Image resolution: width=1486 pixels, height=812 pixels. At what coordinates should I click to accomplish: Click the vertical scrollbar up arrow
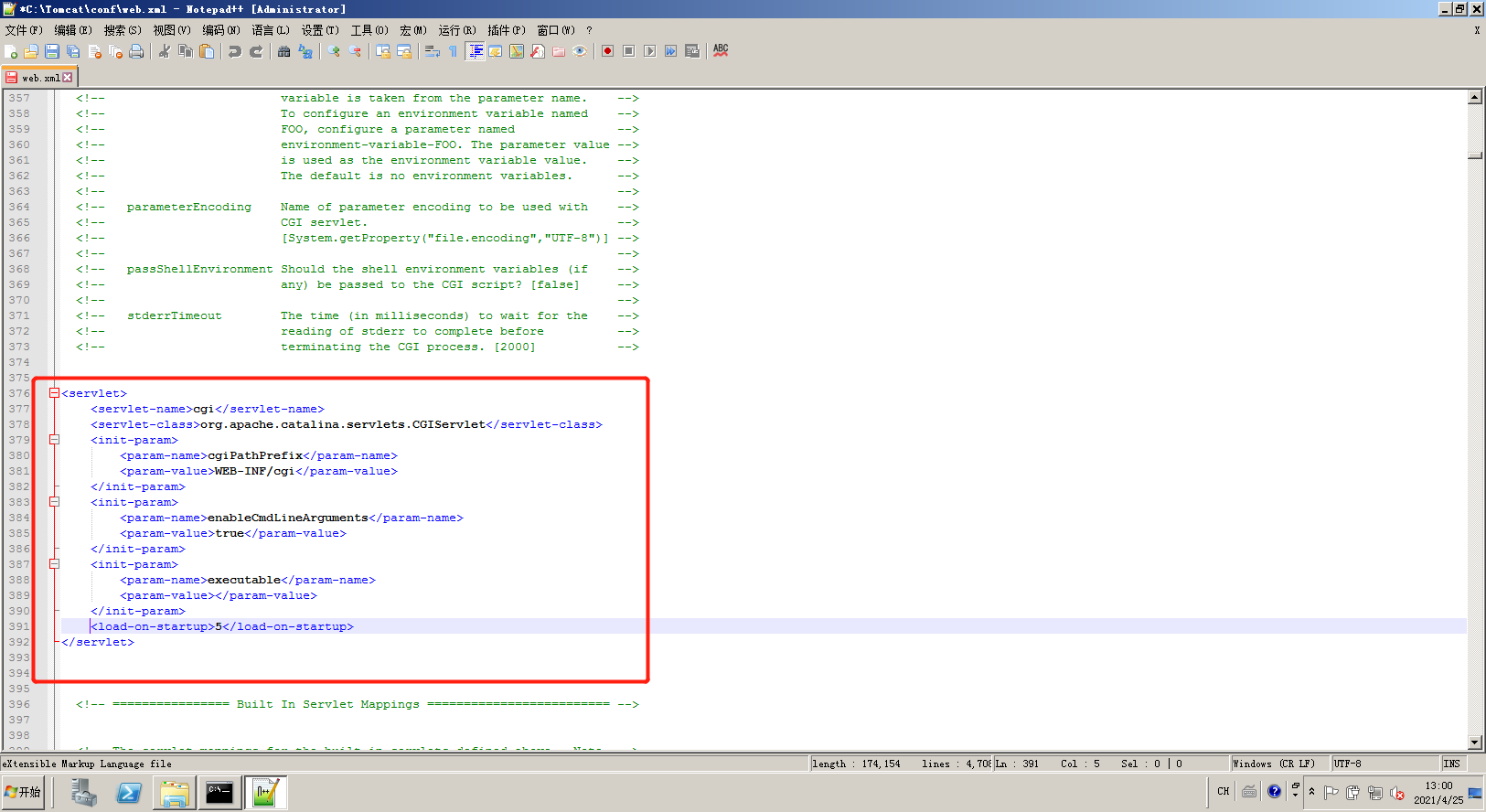[1475, 97]
